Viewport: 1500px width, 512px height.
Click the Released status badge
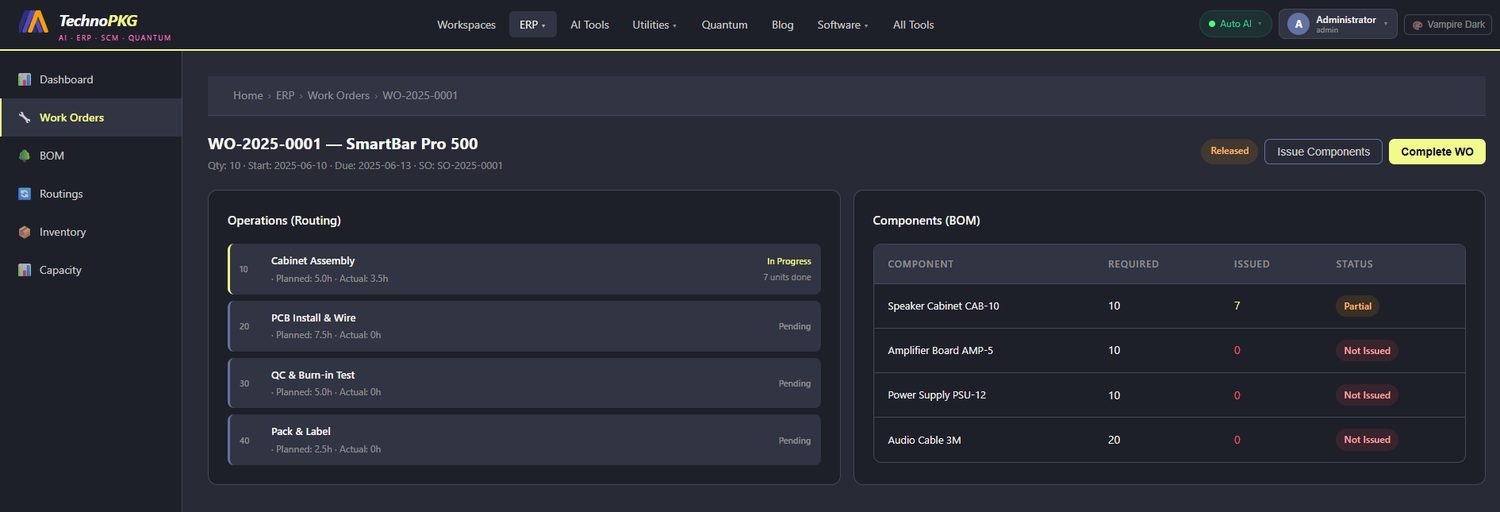pos(1229,151)
